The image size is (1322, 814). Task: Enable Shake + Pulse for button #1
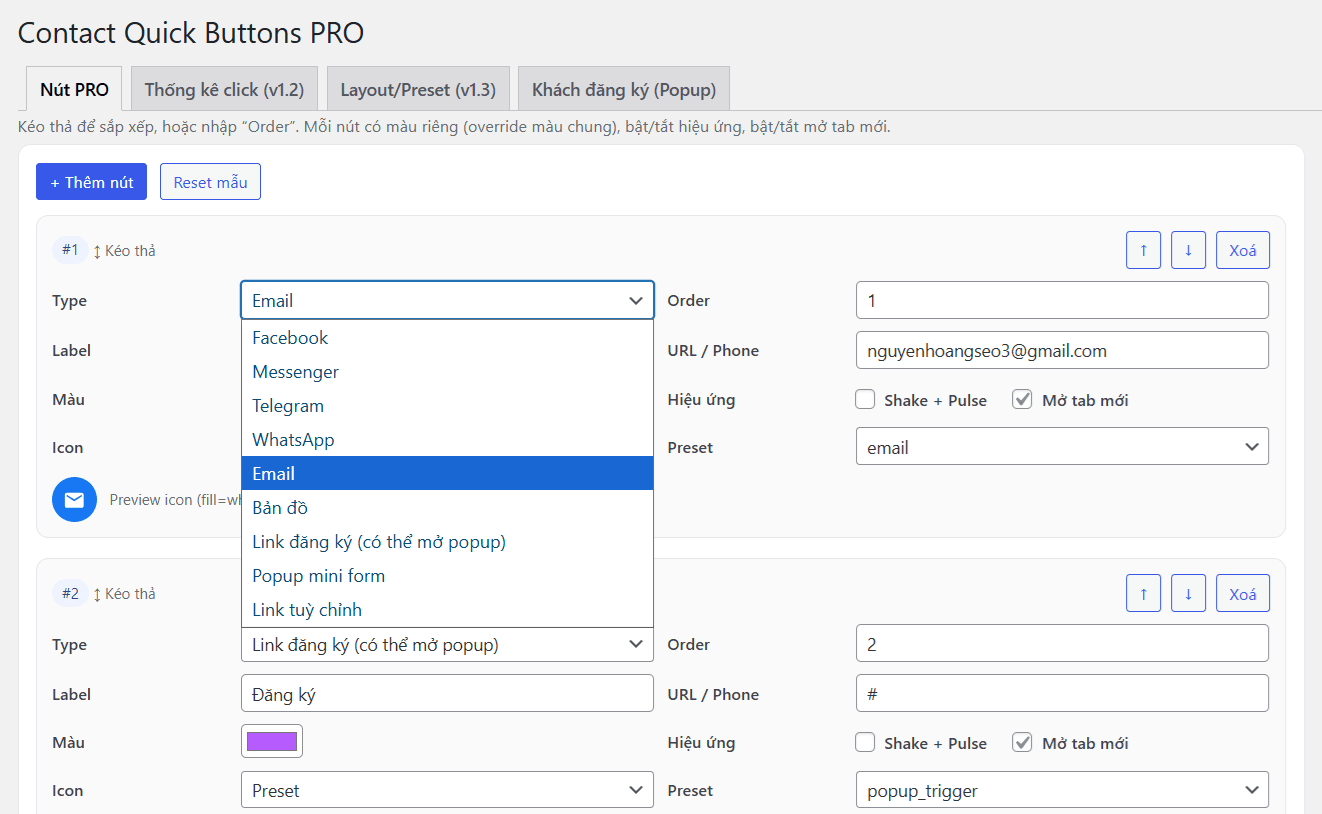pyautogui.click(x=865, y=400)
